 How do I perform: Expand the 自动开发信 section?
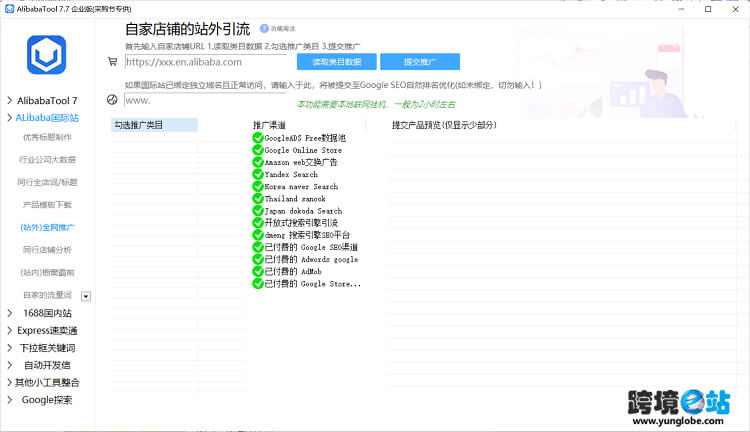(x=10, y=365)
